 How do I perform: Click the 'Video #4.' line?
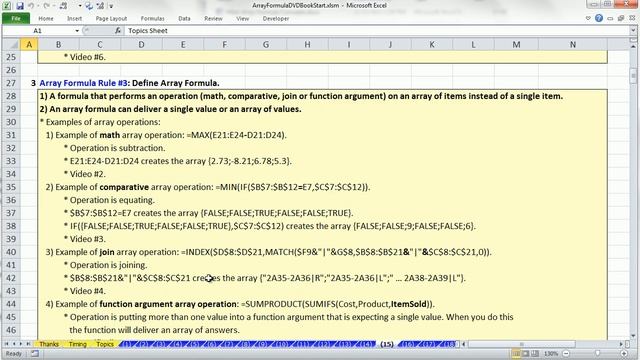coord(85,291)
